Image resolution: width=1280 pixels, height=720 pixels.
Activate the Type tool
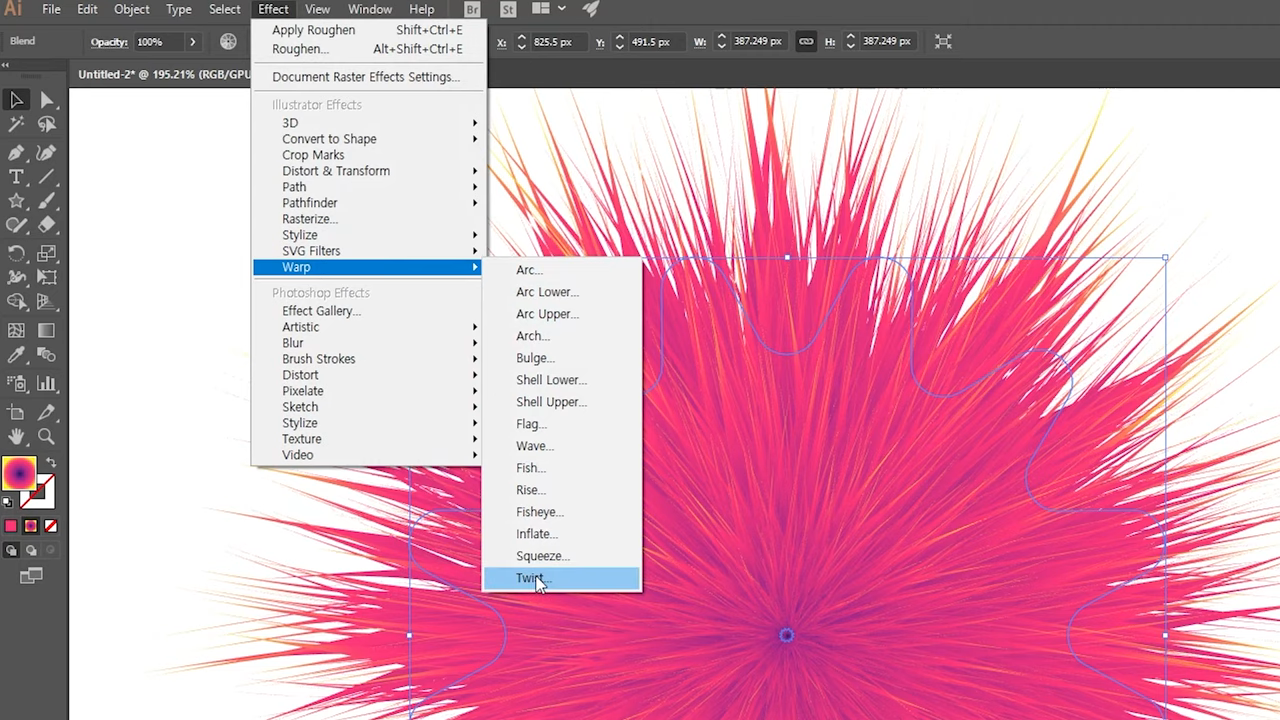click(x=16, y=177)
